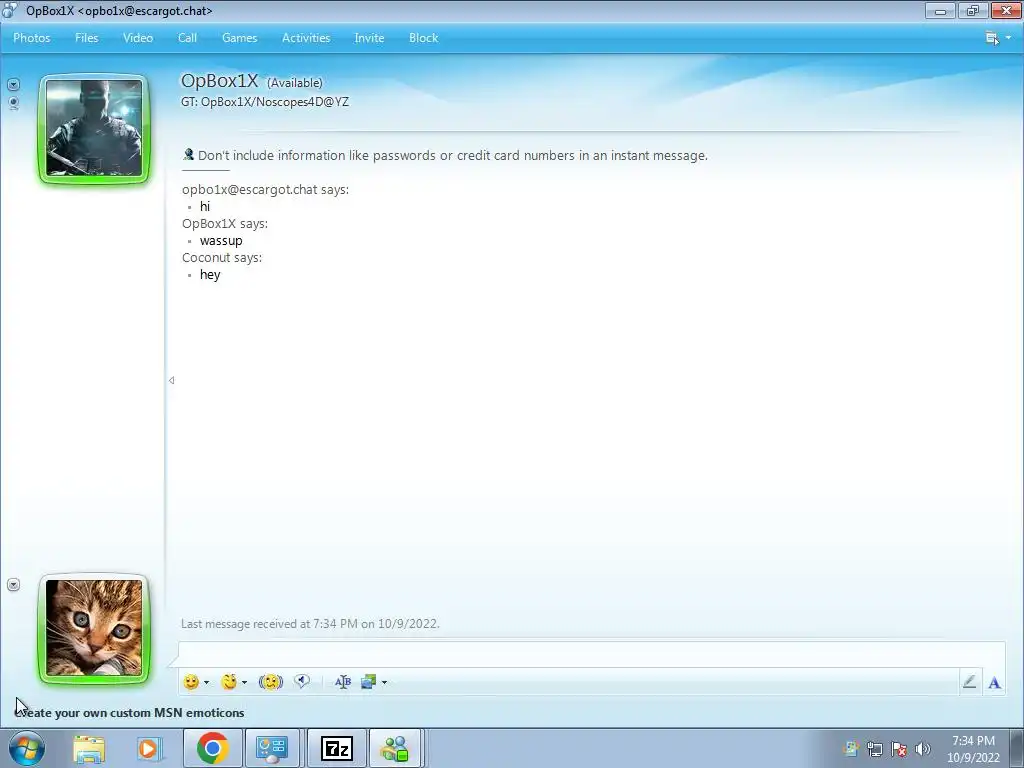Screen dimensions: 1024x768
Task: Click the background picture icon
Action: [x=368, y=682]
